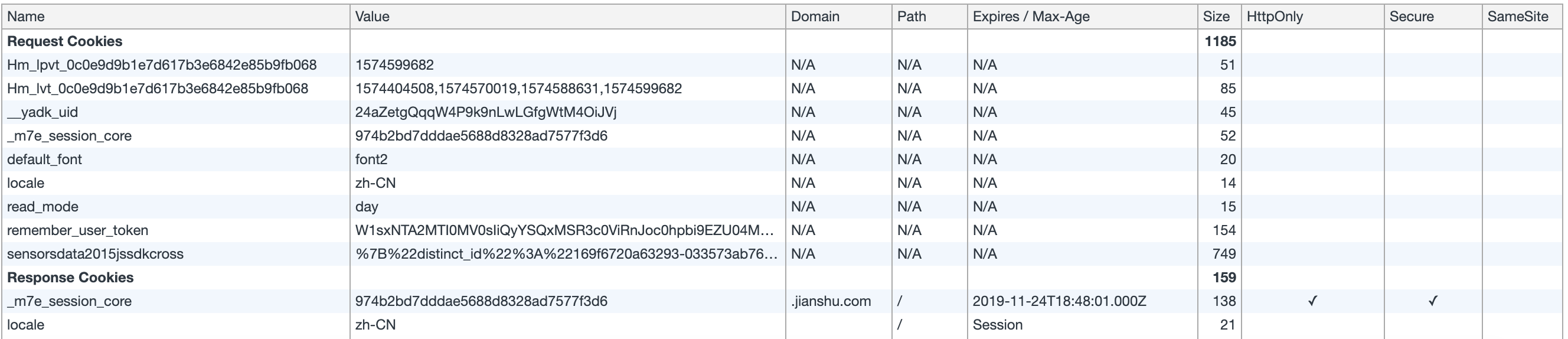Sort by the Size column header
Screen dimensions: 1568x339
1216,17
